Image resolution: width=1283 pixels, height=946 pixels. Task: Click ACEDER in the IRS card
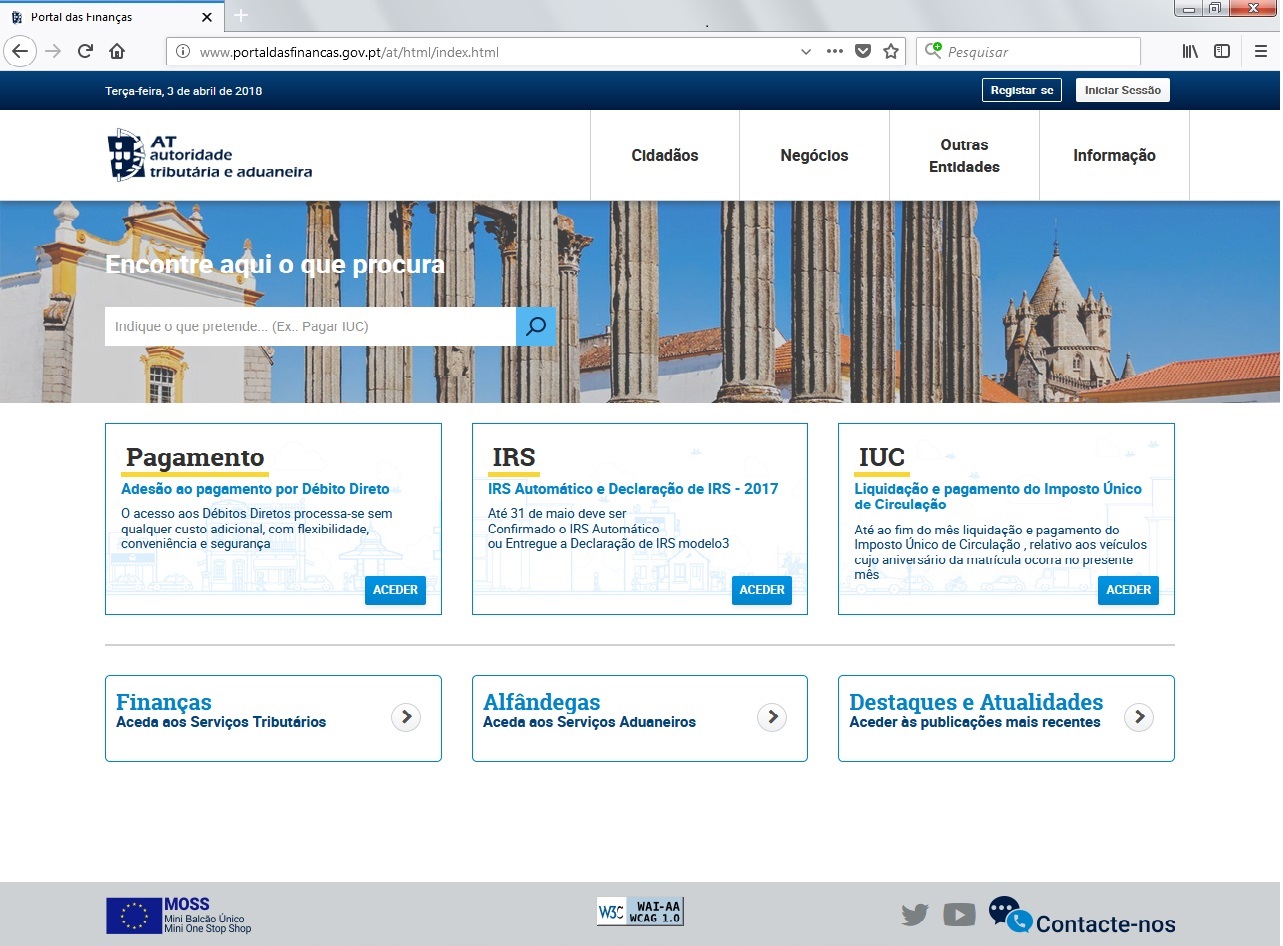coord(762,590)
